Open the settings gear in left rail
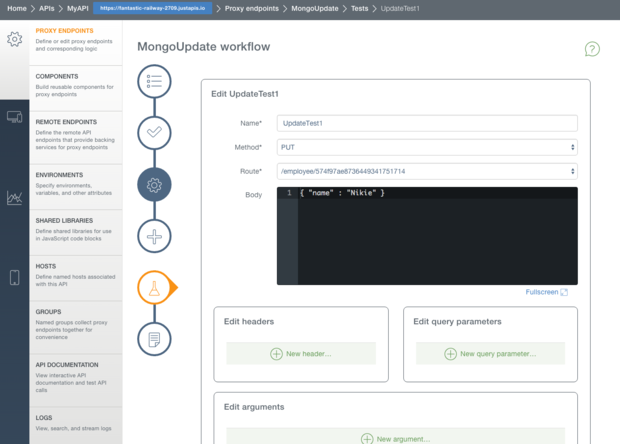The image size is (620, 444). [15, 39]
